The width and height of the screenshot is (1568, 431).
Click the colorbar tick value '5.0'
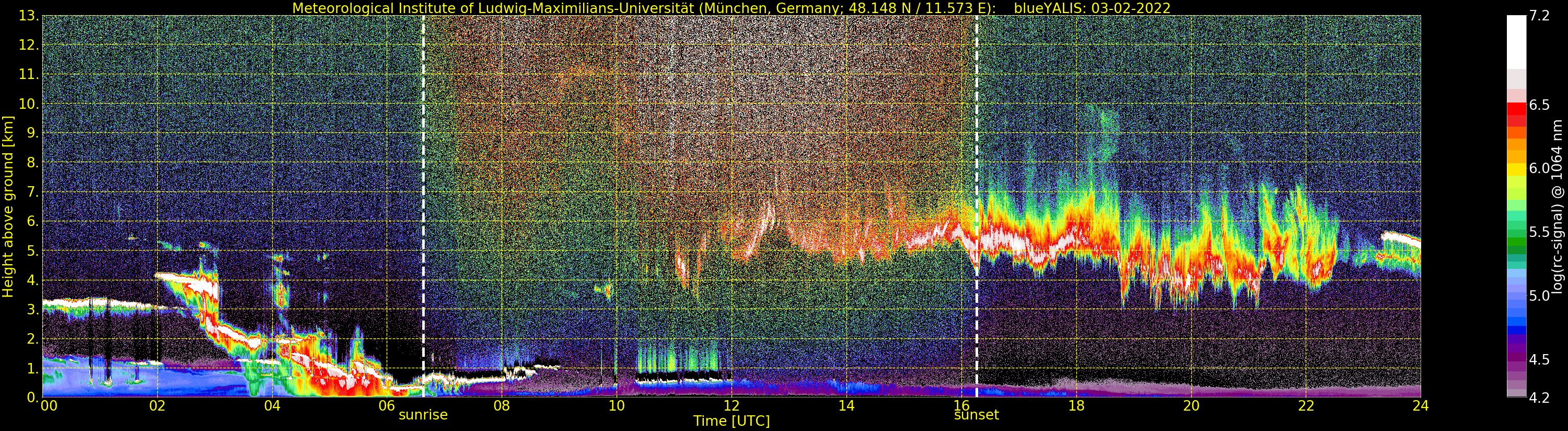[x=1539, y=296]
